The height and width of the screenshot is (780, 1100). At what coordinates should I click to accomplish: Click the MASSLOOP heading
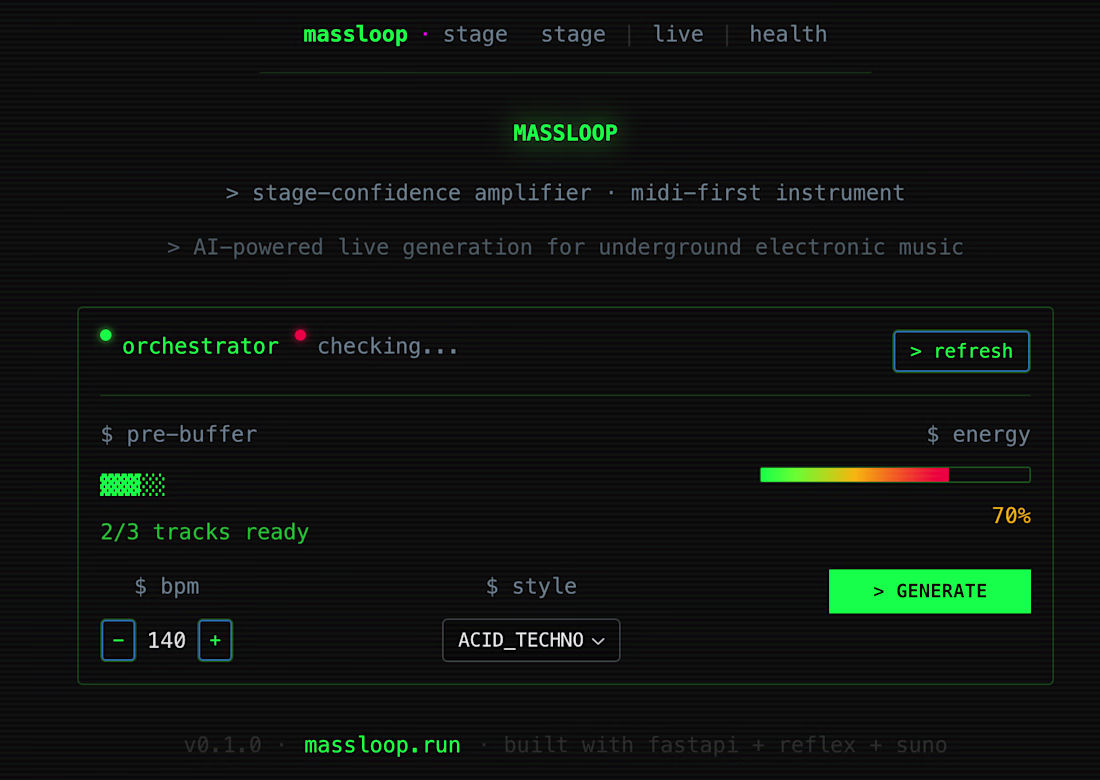(x=565, y=133)
